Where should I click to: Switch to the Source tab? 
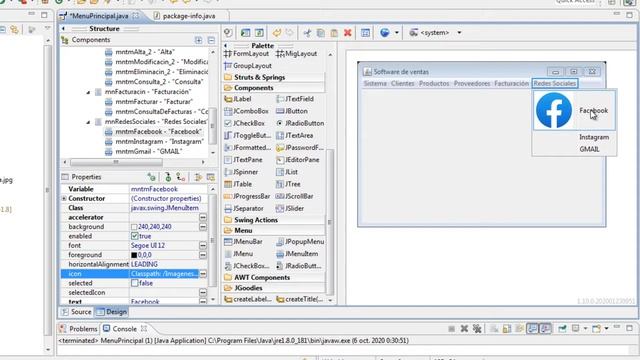[76, 312]
